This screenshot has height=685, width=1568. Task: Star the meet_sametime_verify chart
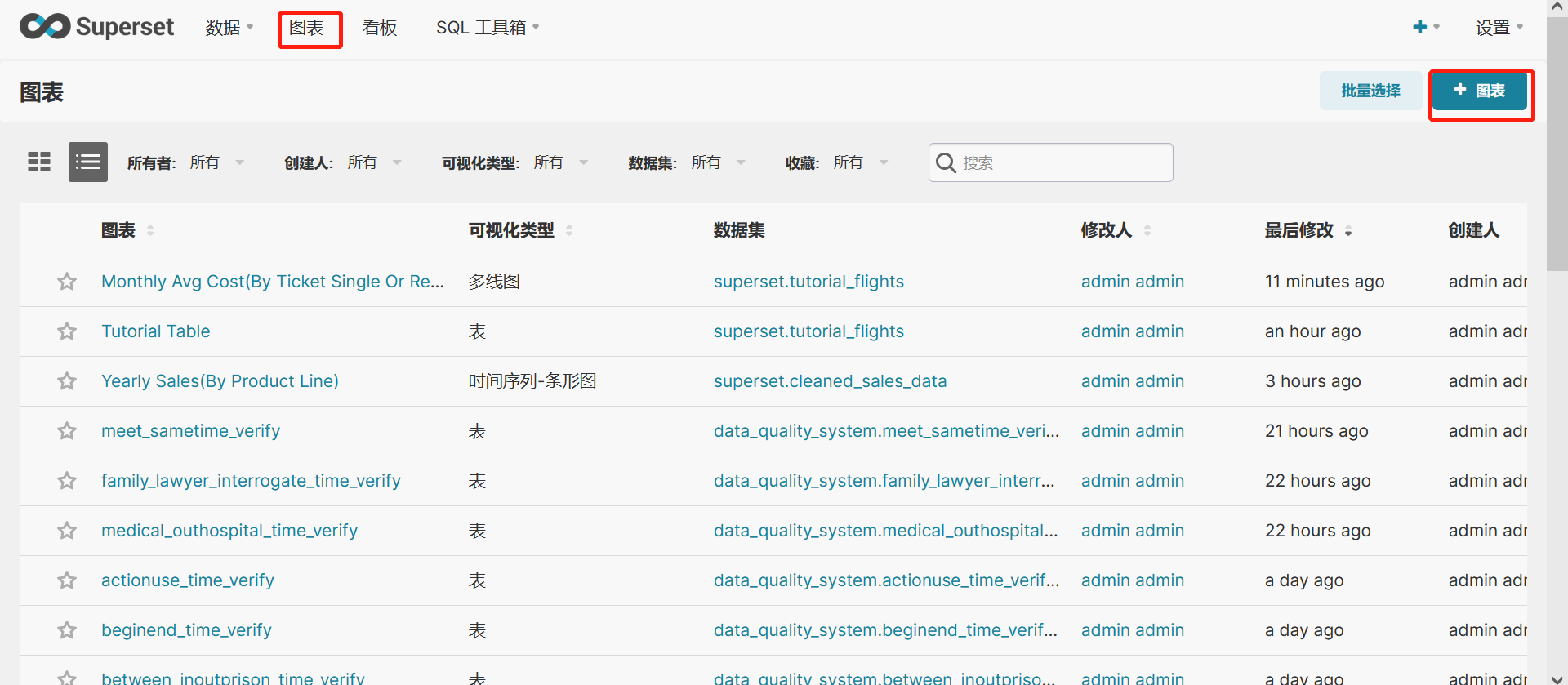click(67, 431)
